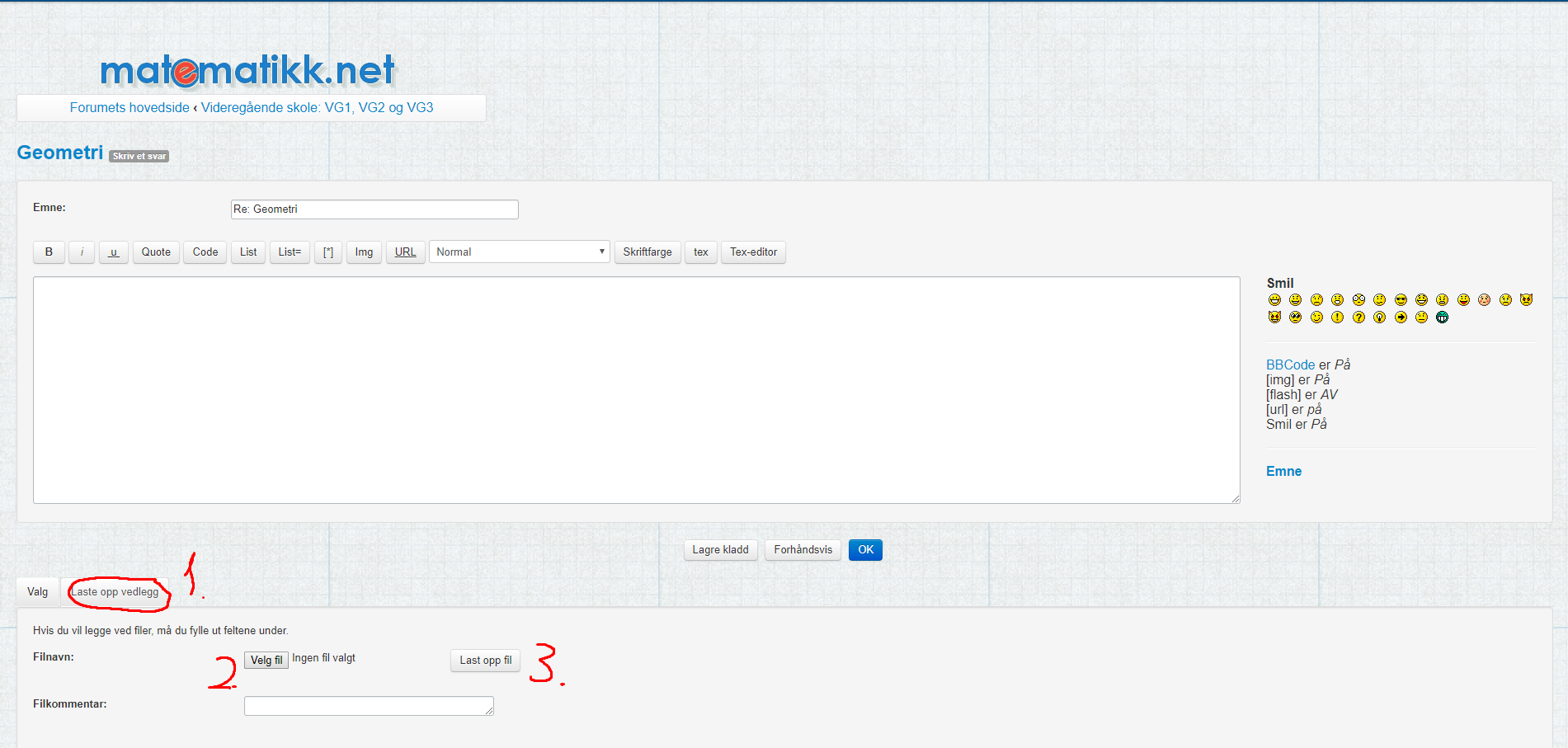
Task: Open the Normal font size dropdown
Action: point(519,252)
